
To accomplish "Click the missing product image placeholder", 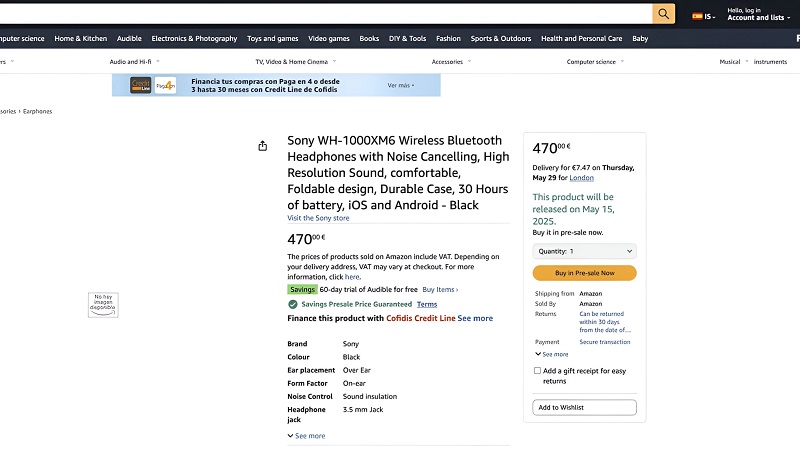I will click(x=103, y=304).
